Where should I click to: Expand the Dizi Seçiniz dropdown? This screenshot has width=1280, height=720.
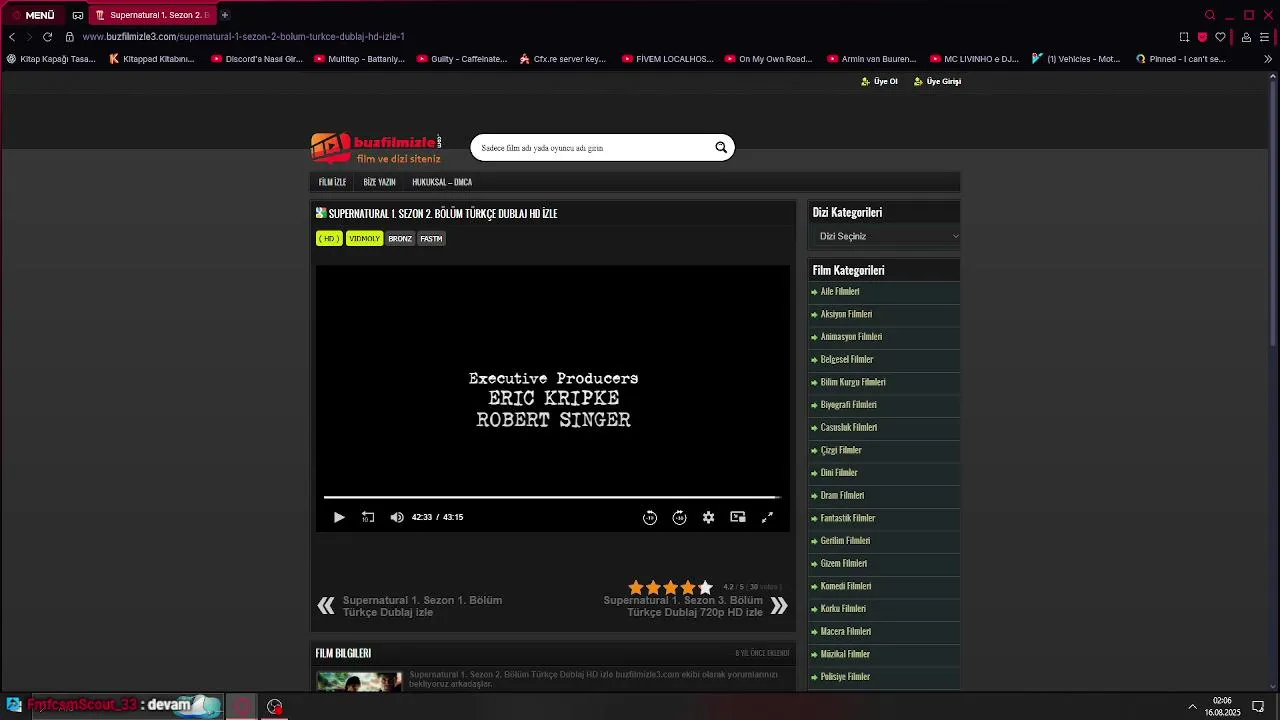tap(886, 237)
